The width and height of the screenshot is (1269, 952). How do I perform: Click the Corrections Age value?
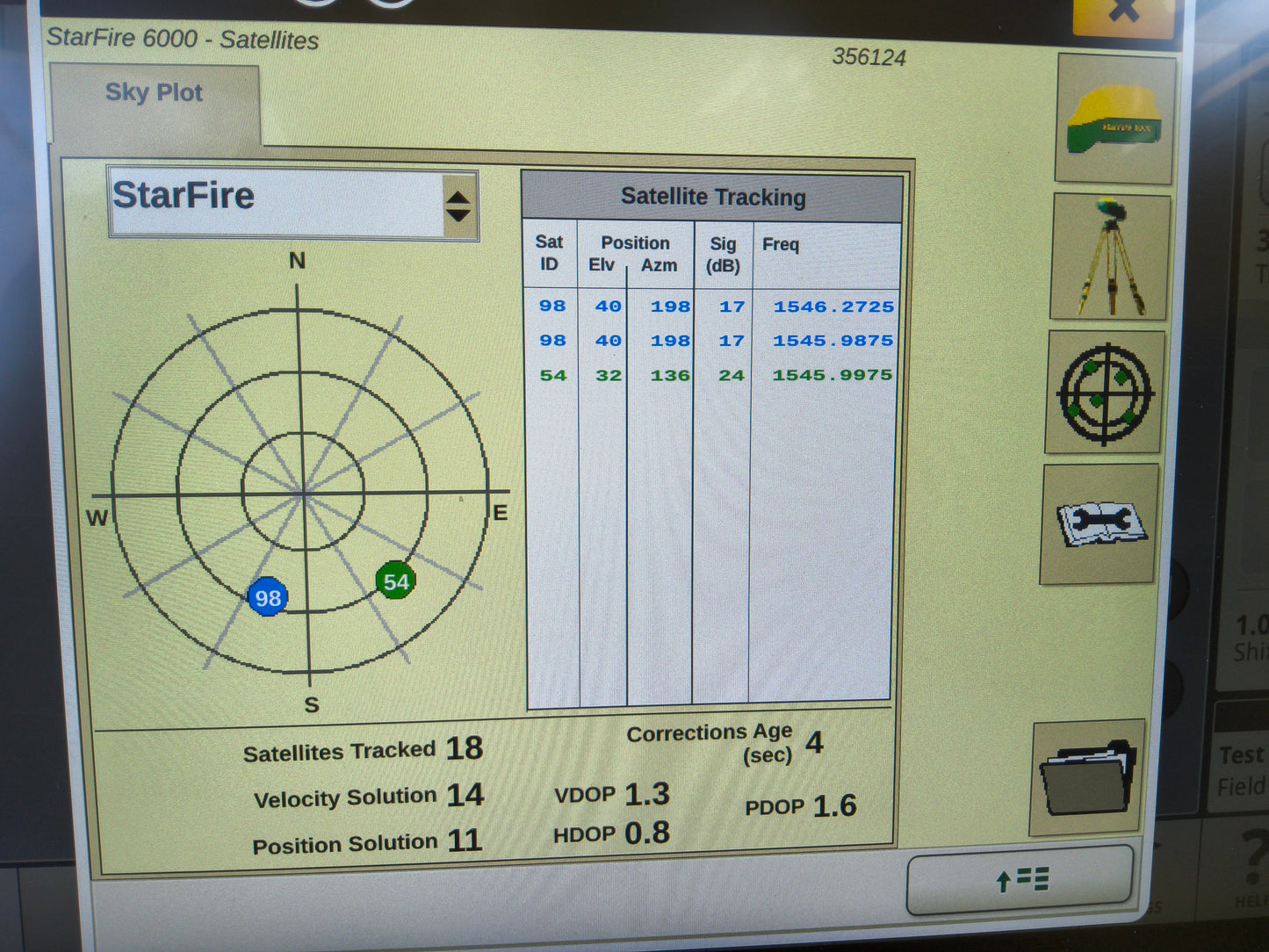tap(815, 742)
